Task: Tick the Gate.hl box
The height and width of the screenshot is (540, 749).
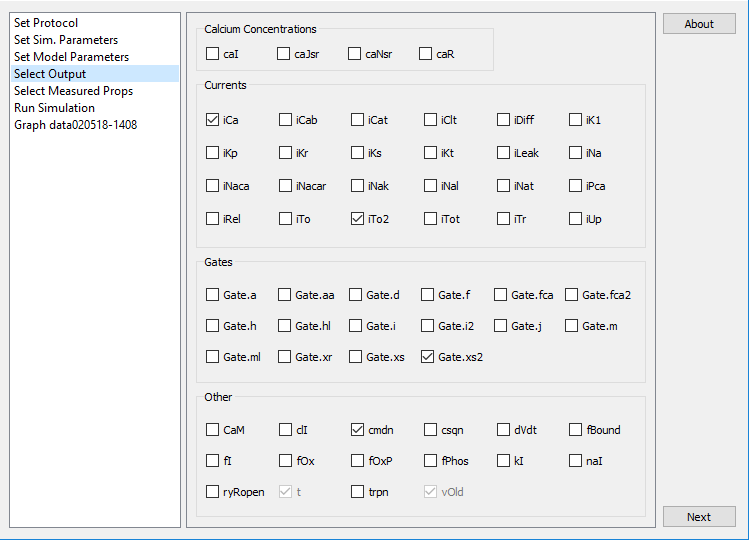Action: click(284, 325)
